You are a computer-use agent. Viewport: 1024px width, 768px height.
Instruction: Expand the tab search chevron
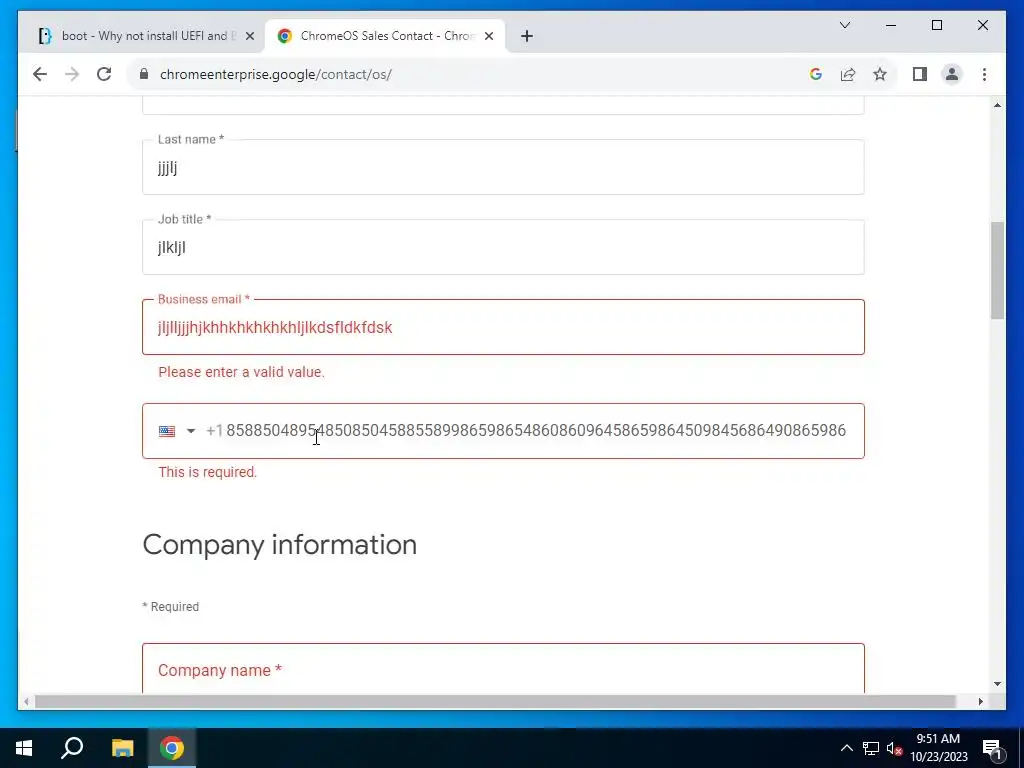[x=844, y=25]
